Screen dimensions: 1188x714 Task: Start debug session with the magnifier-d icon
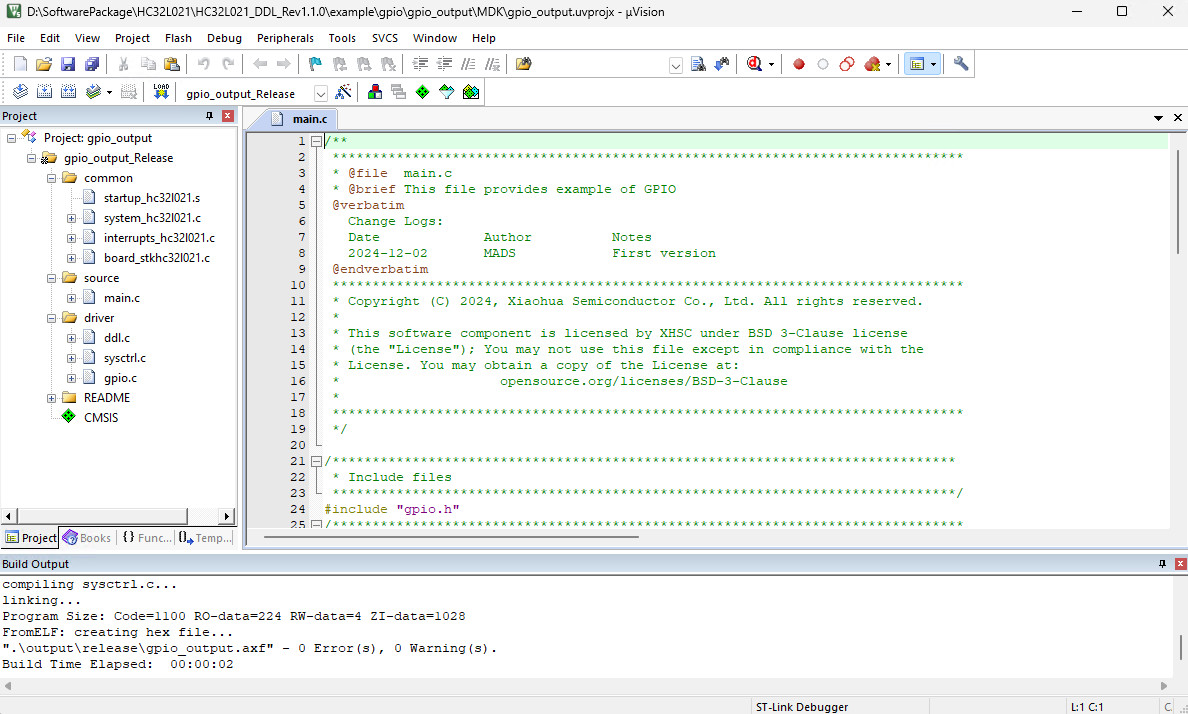click(x=754, y=64)
